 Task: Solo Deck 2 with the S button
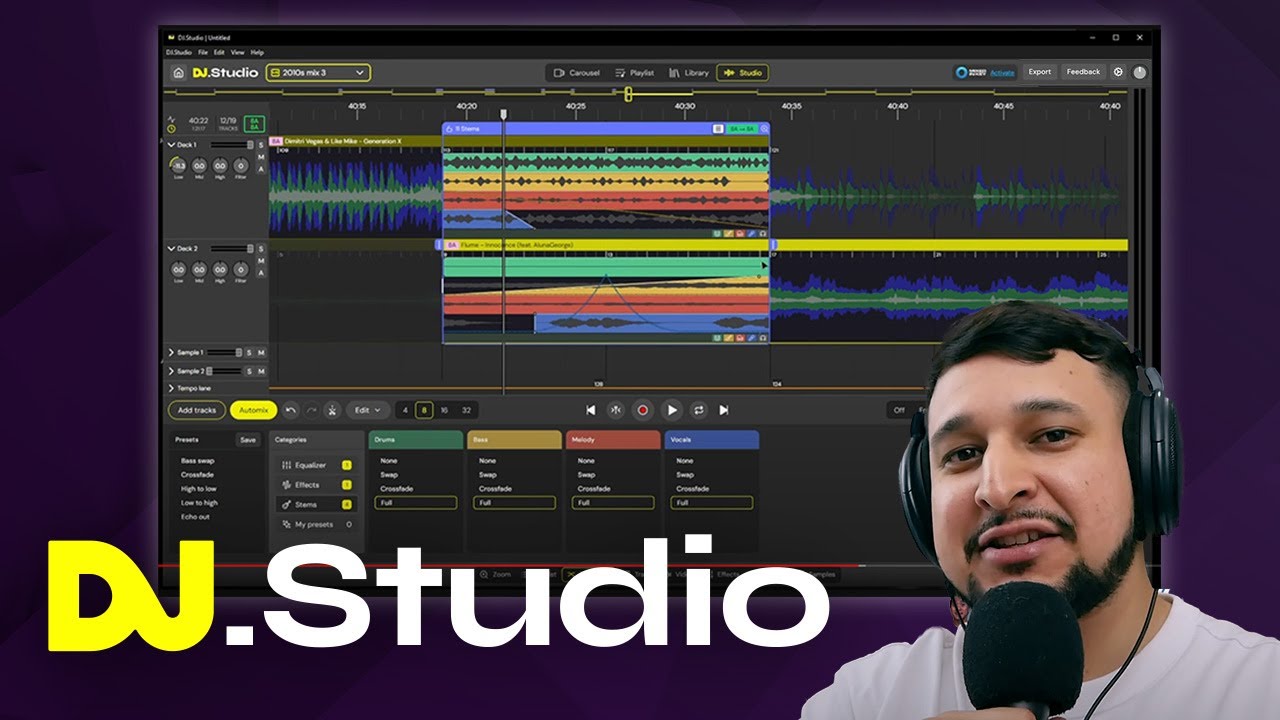pyautogui.click(x=261, y=249)
